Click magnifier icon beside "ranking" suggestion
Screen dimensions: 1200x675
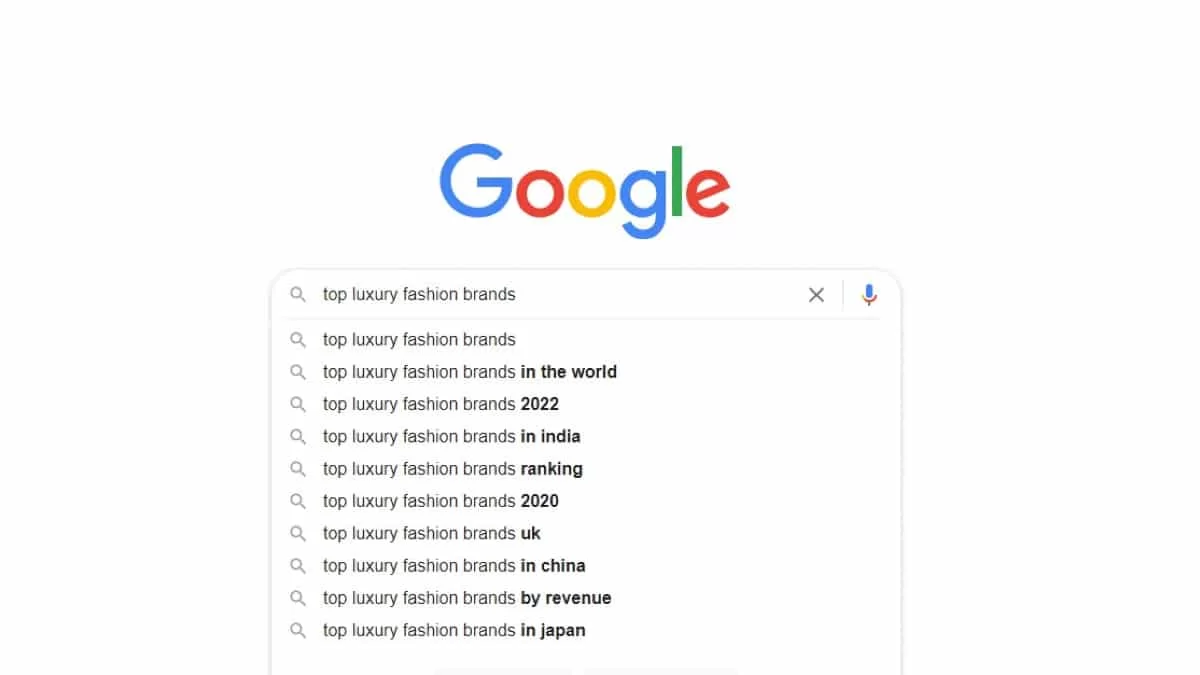(x=297, y=469)
